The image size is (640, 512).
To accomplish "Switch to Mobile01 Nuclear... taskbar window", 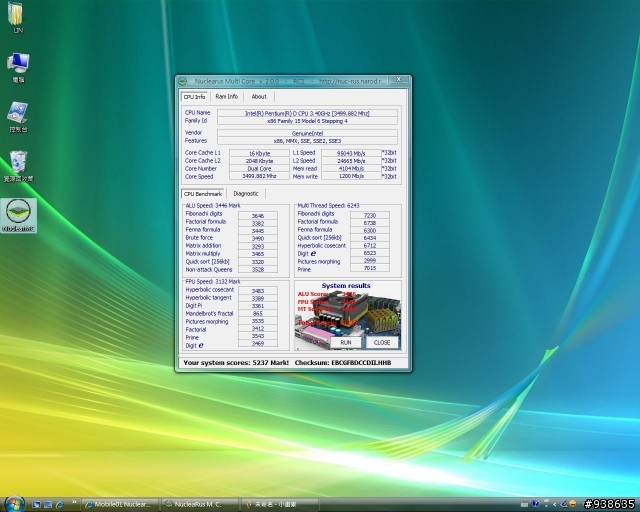I will click(x=120, y=505).
